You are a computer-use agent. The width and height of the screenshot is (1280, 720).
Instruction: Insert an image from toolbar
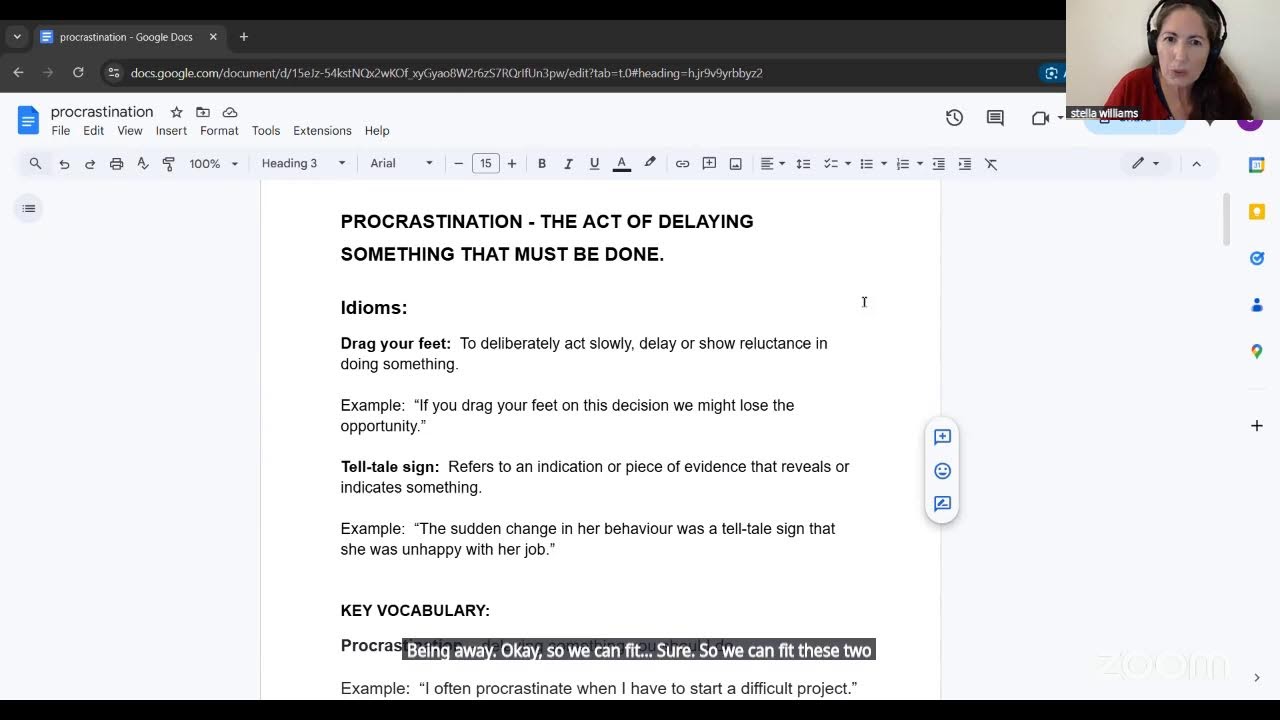[x=735, y=163]
